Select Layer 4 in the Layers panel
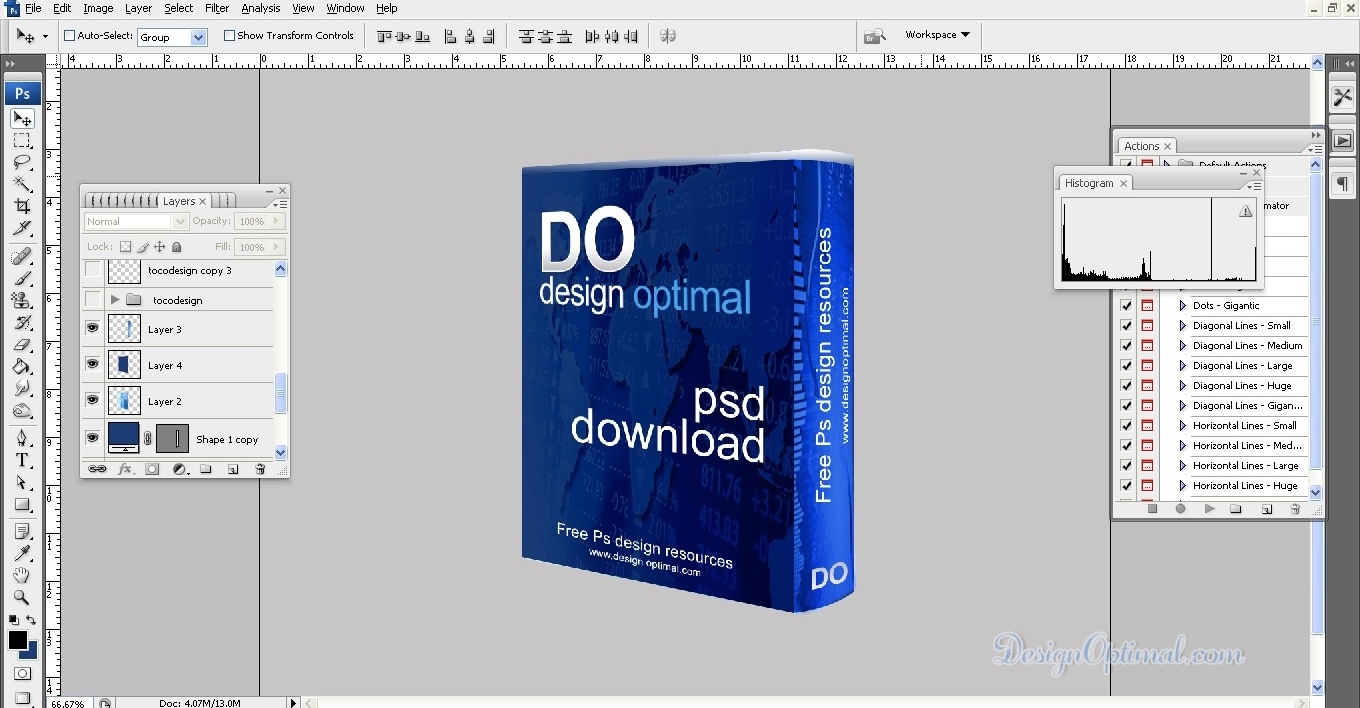The width and height of the screenshot is (1360, 708). [180, 365]
